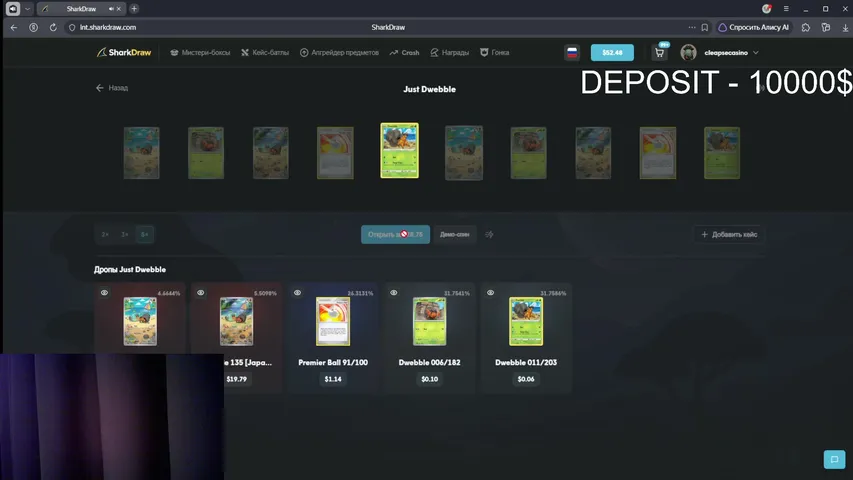Go back with the Назад link
This screenshot has height=480, width=853.
(112, 88)
